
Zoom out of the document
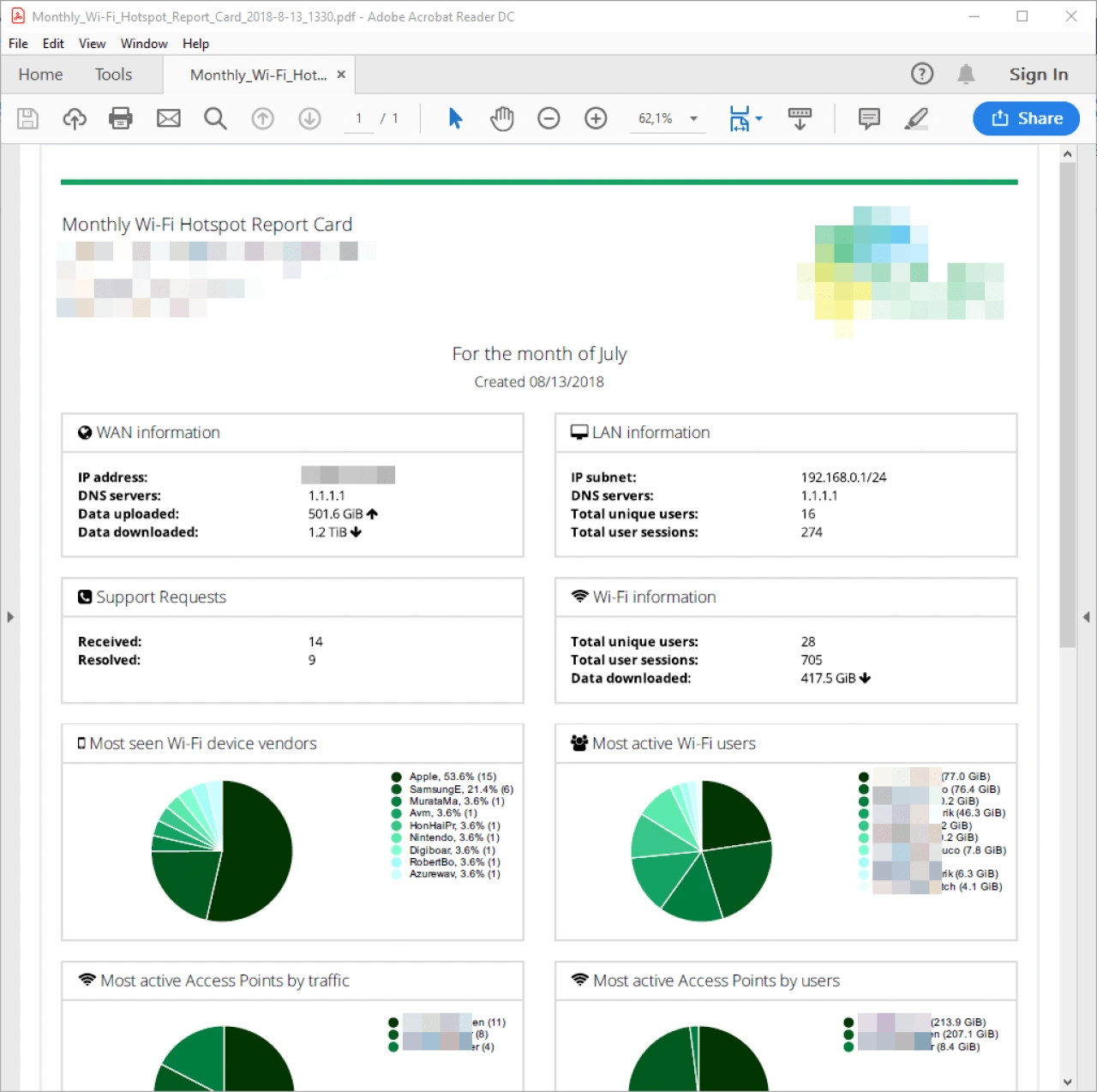[x=548, y=118]
